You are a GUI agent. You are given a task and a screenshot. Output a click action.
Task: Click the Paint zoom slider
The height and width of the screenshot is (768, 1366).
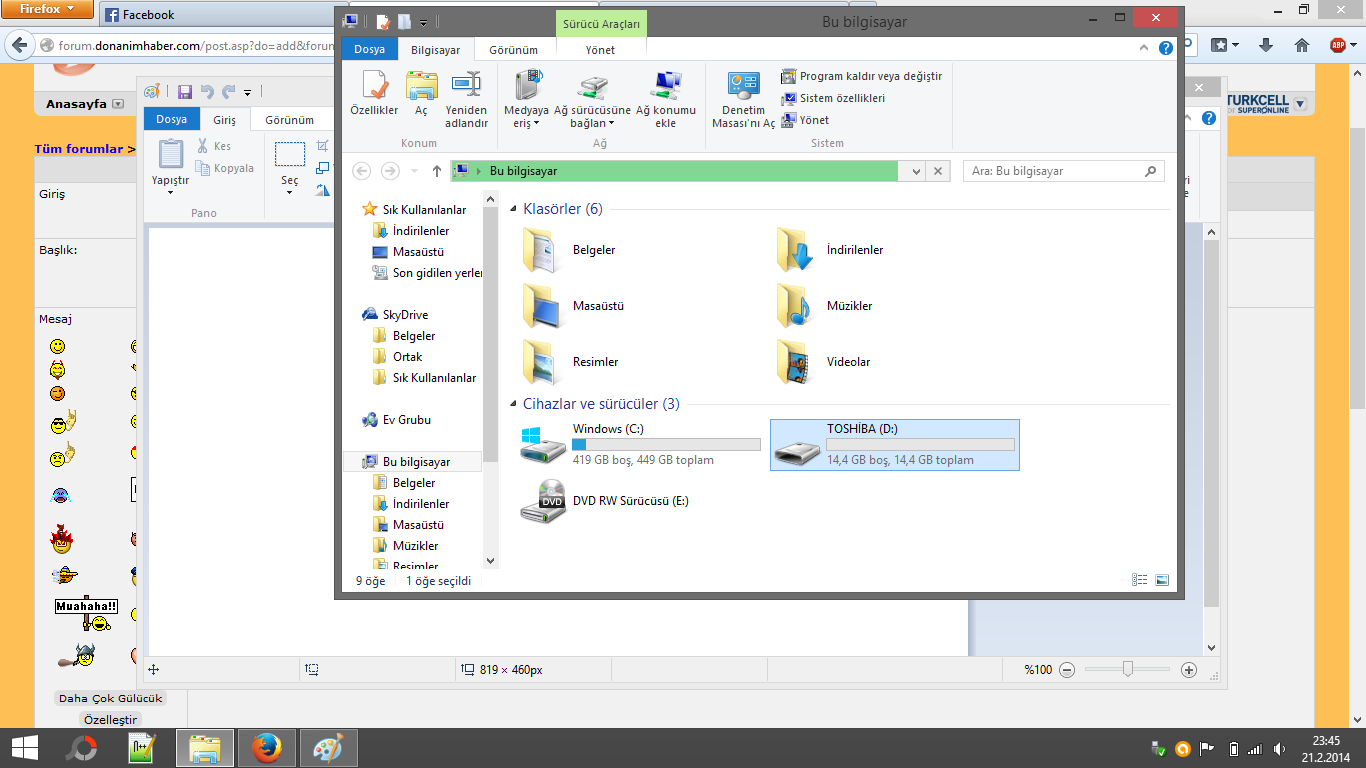[1128, 669]
